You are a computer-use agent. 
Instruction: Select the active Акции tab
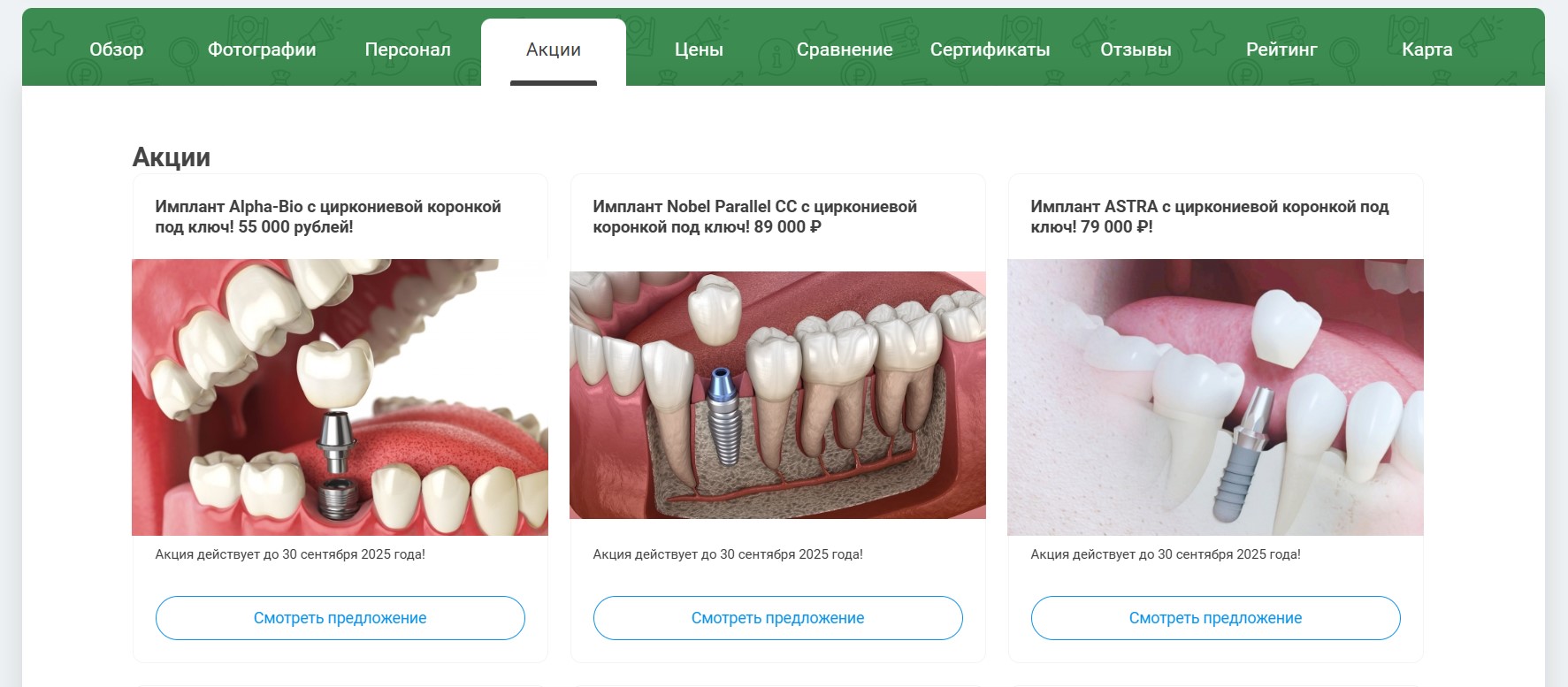tap(554, 50)
